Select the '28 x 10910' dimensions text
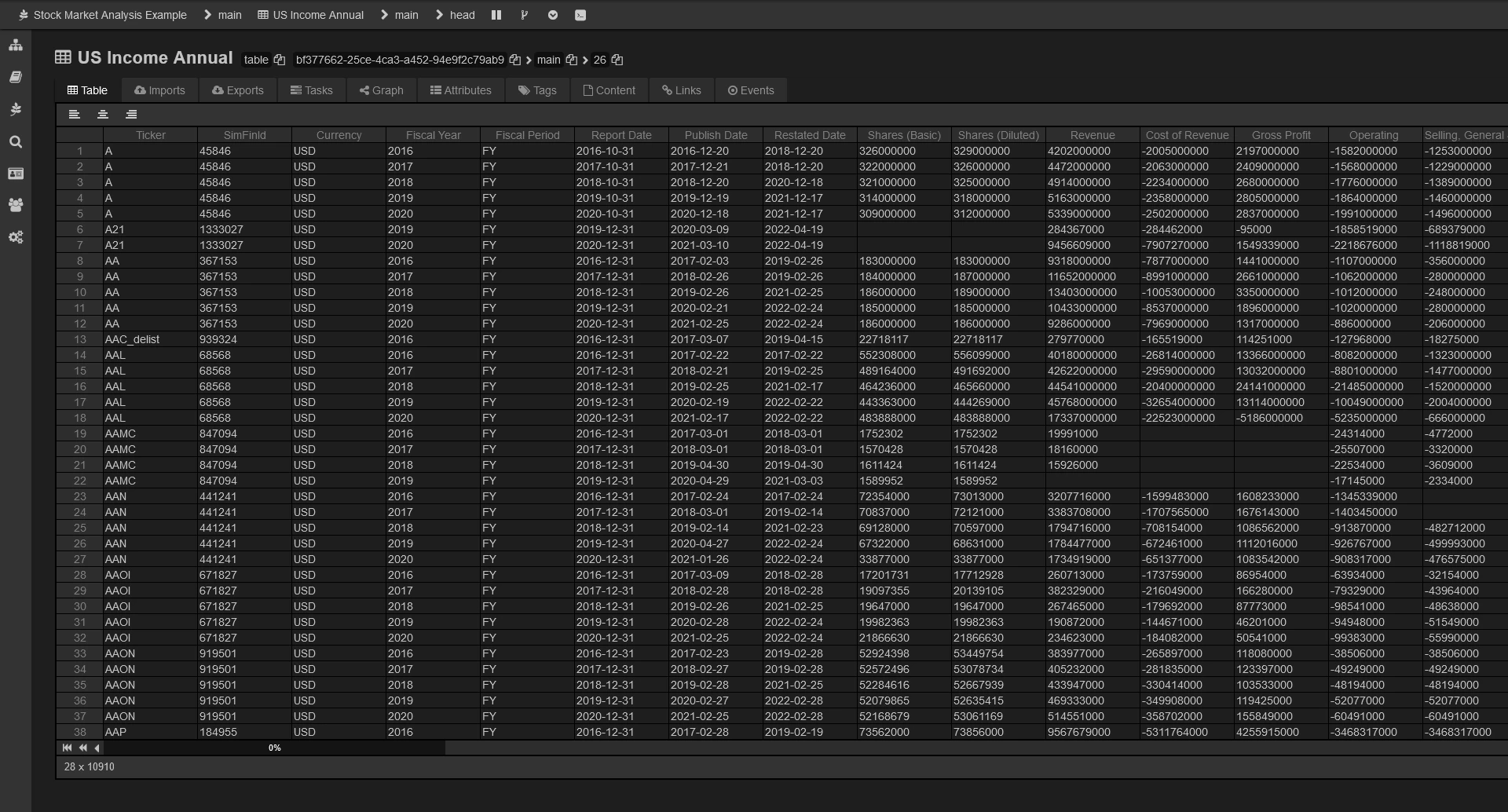The image size is (1508, 812). coord(90,766)
